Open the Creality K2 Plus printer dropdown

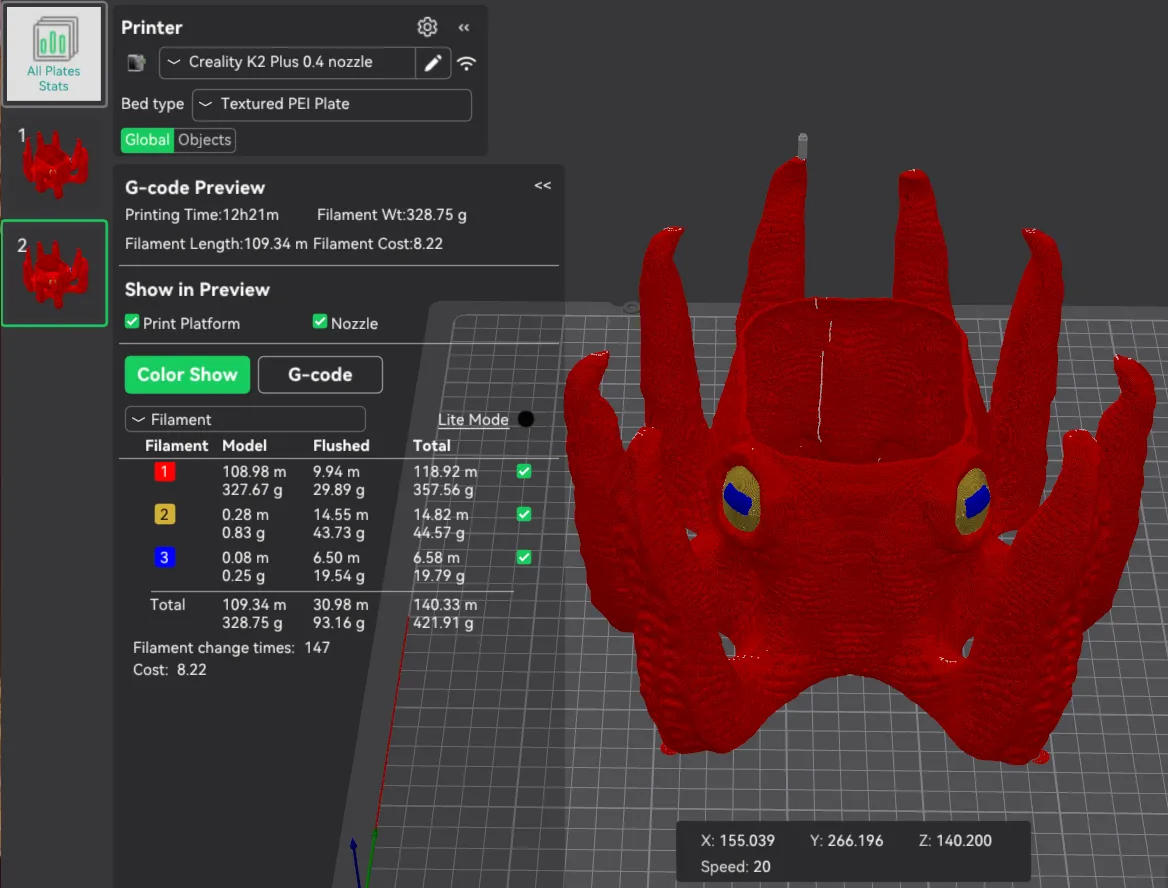(288, 63)
